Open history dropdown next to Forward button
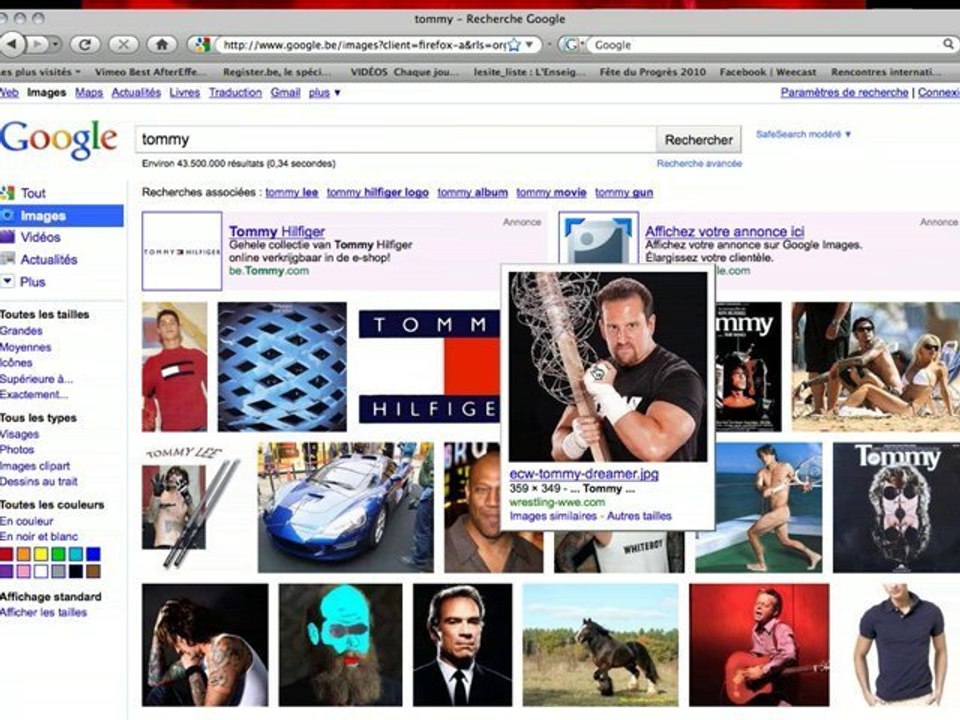960x720 pixels. (x=55, y=44)
